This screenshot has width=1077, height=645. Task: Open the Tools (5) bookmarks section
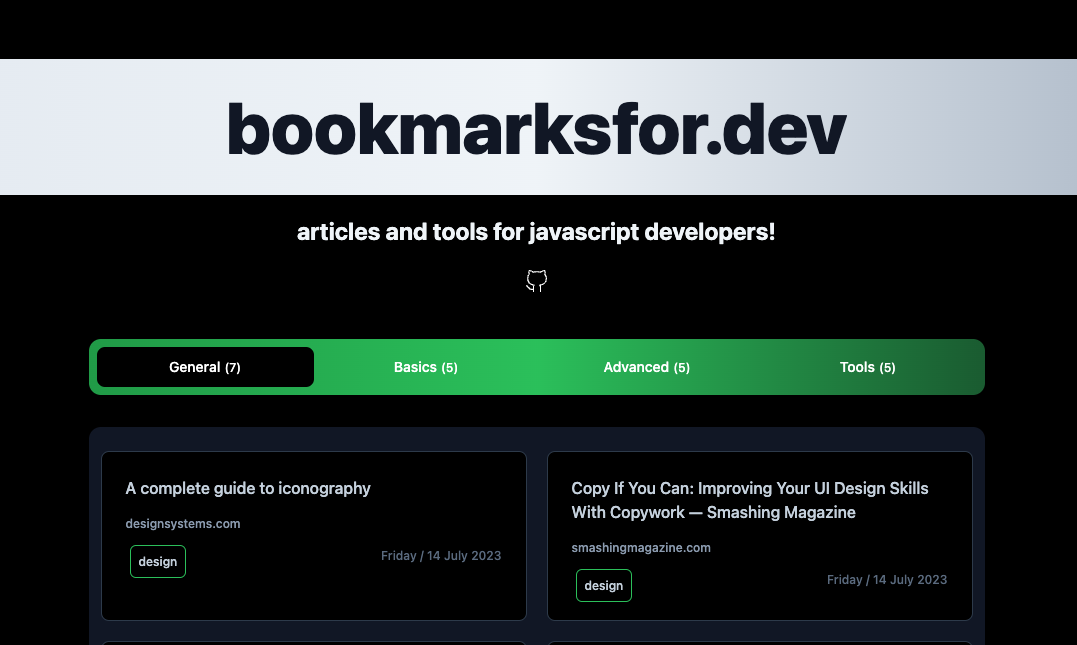[867, 367]
